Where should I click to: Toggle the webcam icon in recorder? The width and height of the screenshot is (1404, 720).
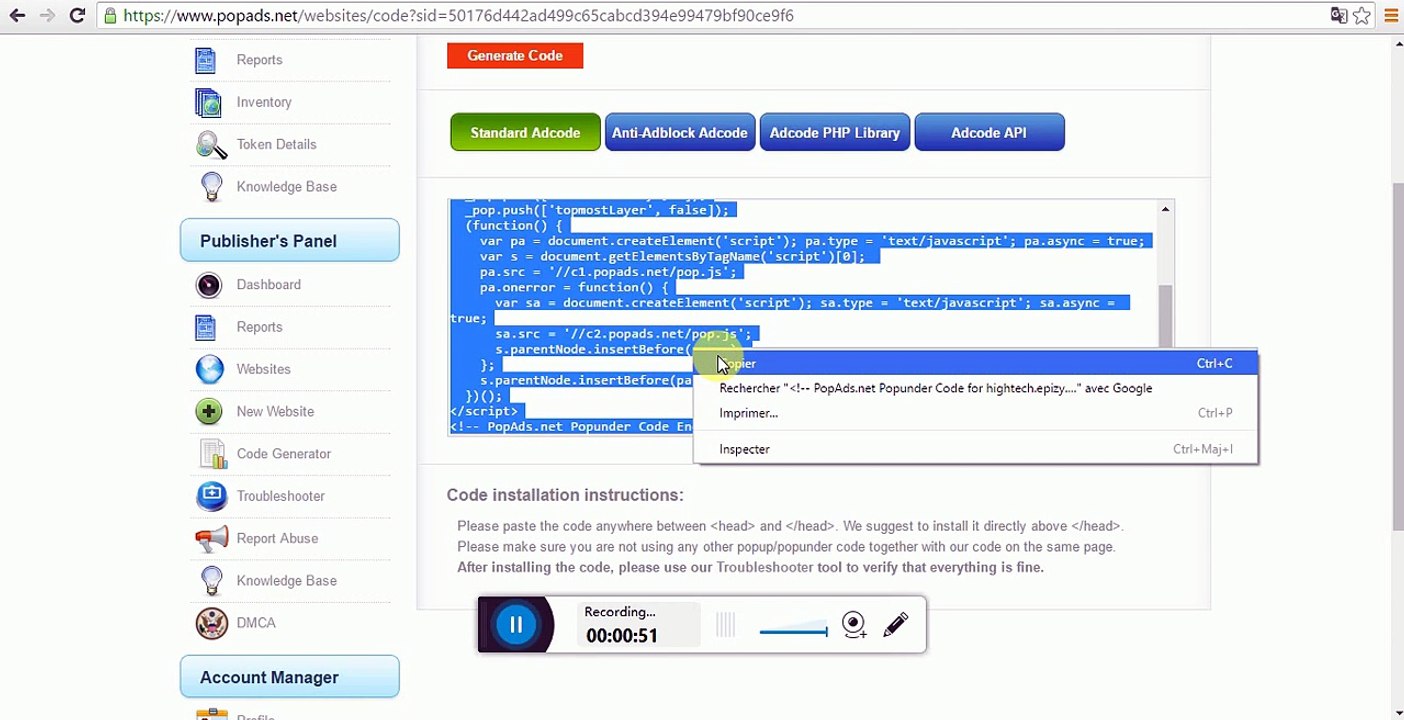[854, 625]
